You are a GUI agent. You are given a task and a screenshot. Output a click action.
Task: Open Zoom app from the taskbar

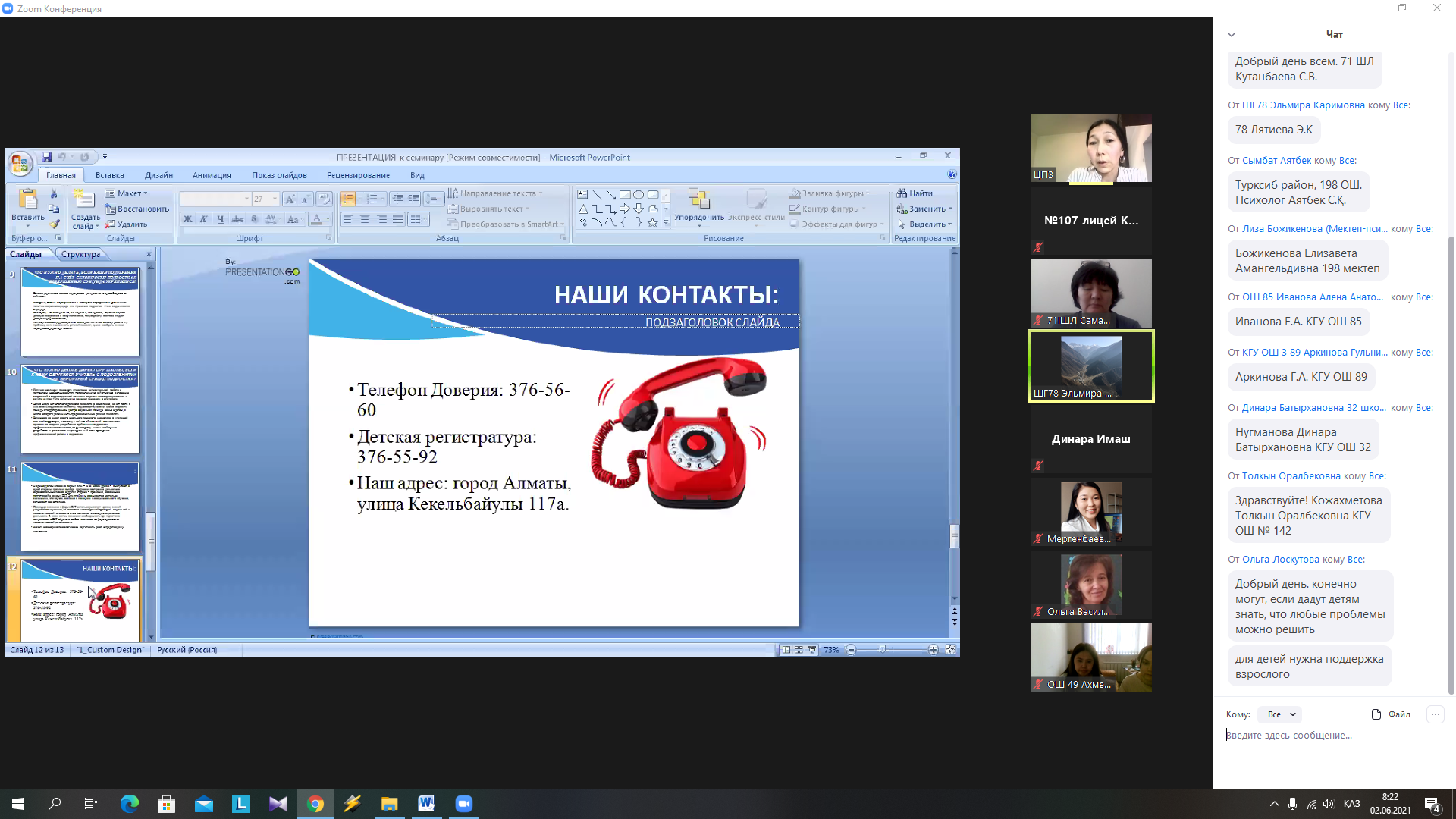click(463, 804)
